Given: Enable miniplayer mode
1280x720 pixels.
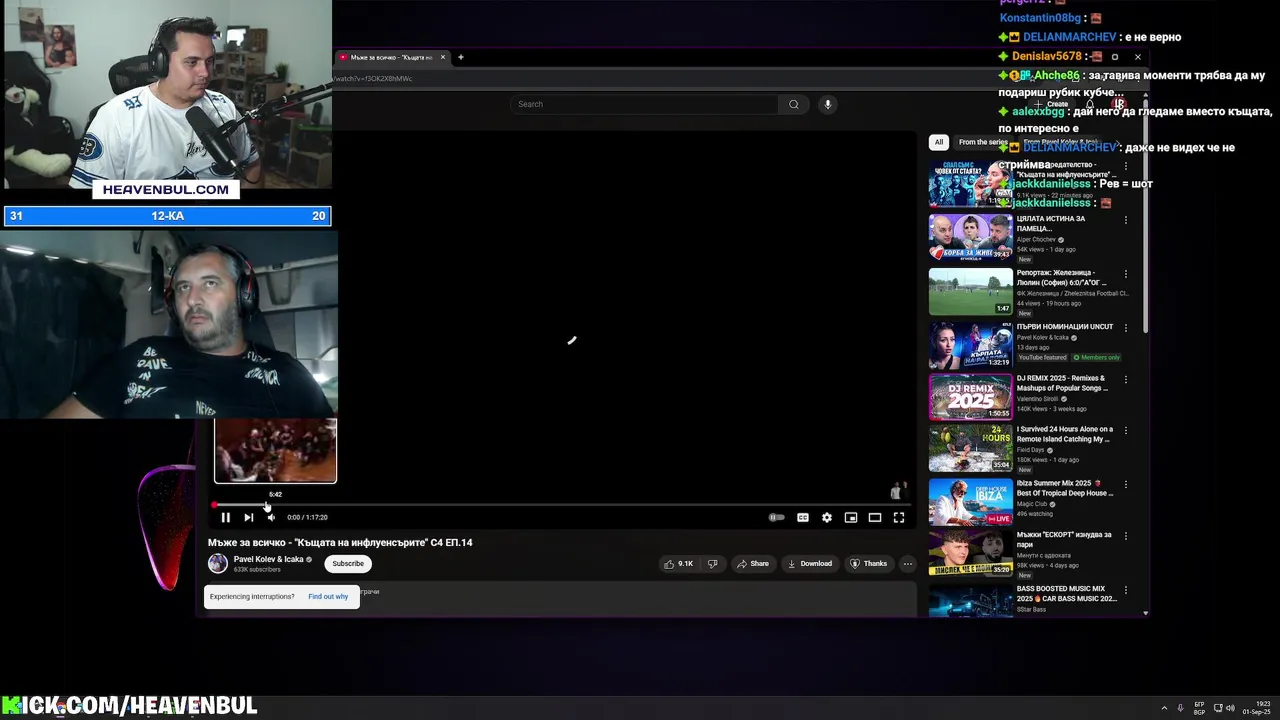Looking at the screenshot, I should (850, 517).
